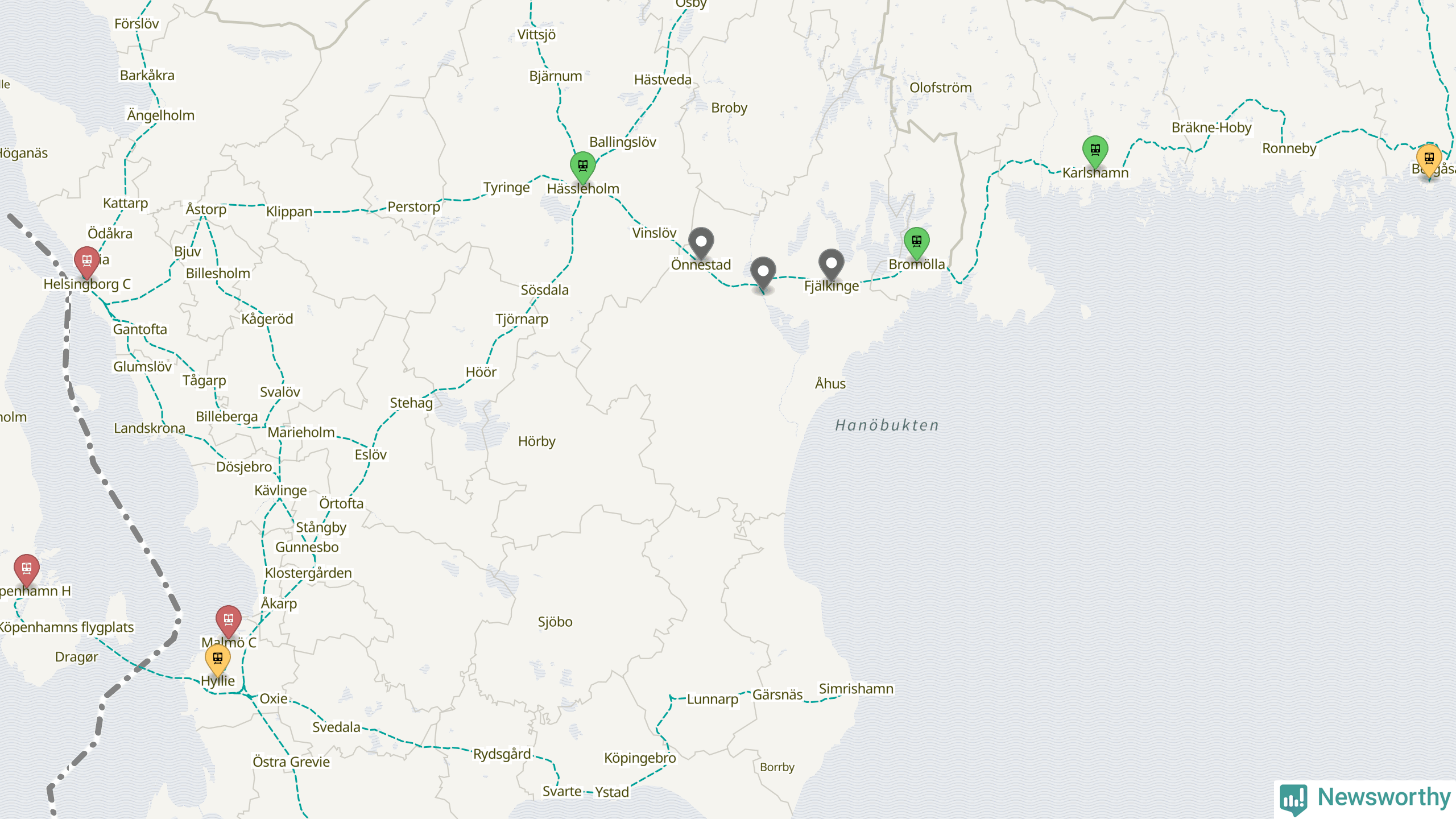Viewport: 1456px width, 819px height.
Task: Select the Hanöbukten bay label
Action: 887,425
